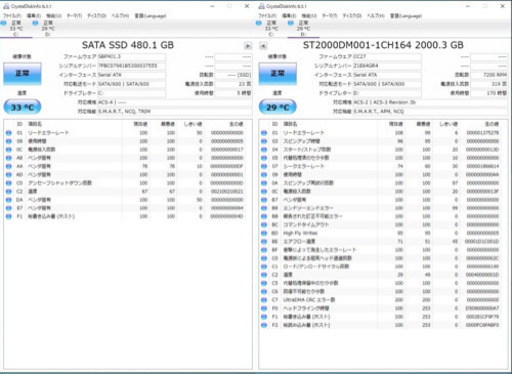Click status circle for 05 row in HDD list
Screen dimensions: 512x374
[264, 158]
